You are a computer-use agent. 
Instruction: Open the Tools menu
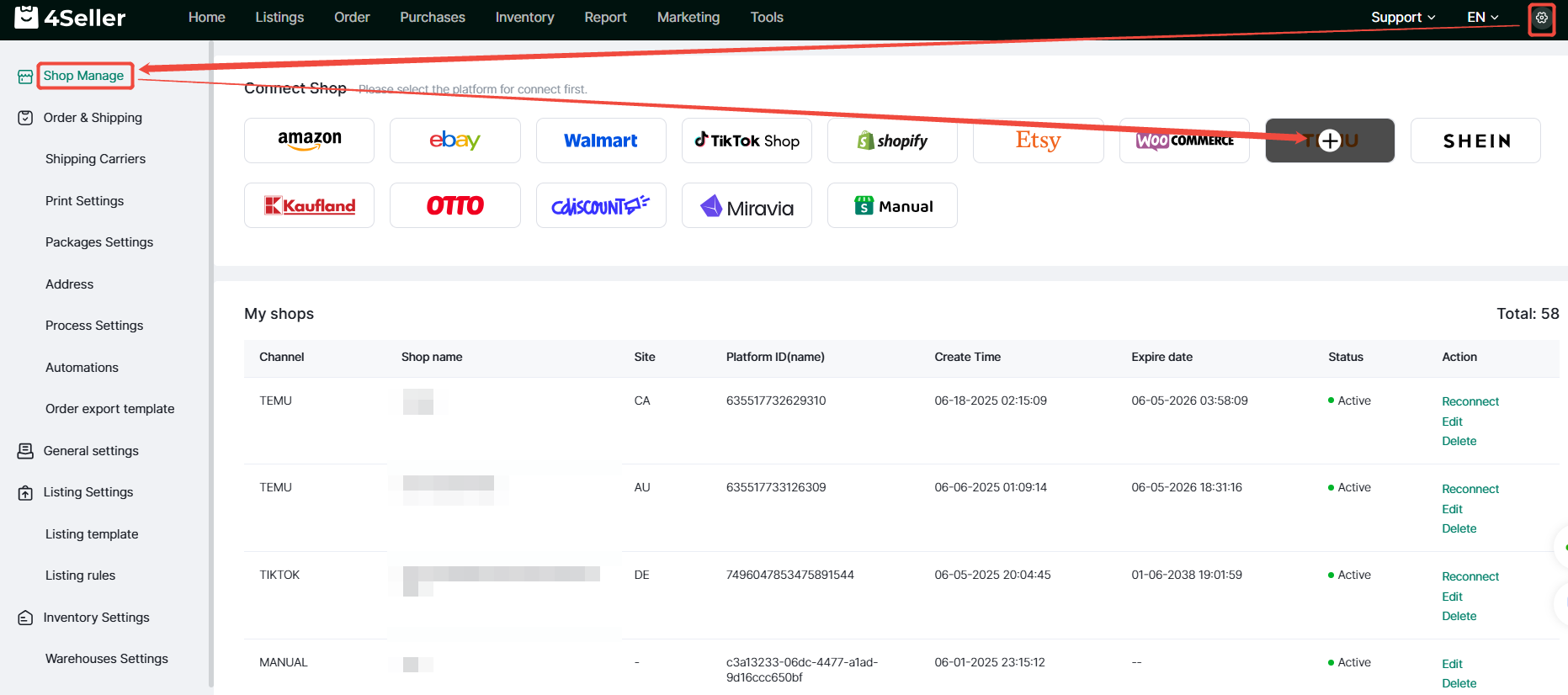click(767, 17)
